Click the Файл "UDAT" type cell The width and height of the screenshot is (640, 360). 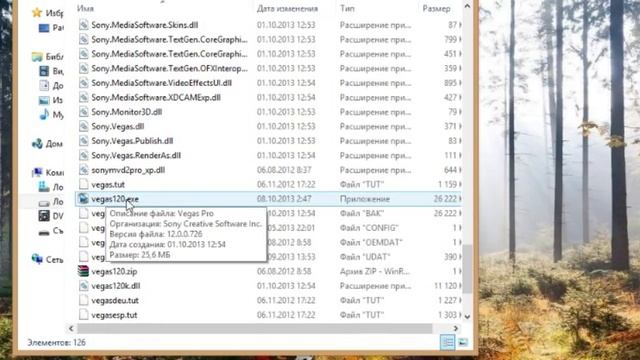point(365,257)
